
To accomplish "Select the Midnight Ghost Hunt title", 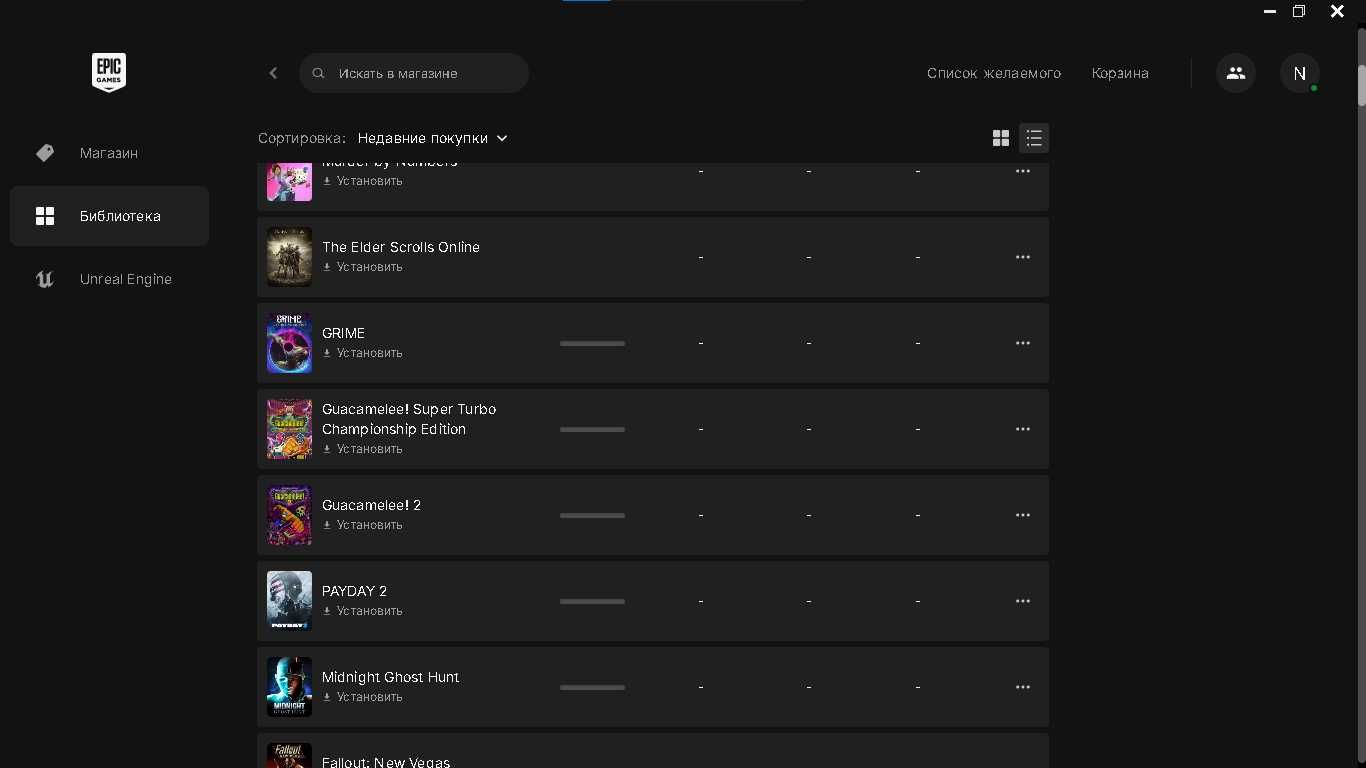I will pyautogui.click(x=391, y=677).
